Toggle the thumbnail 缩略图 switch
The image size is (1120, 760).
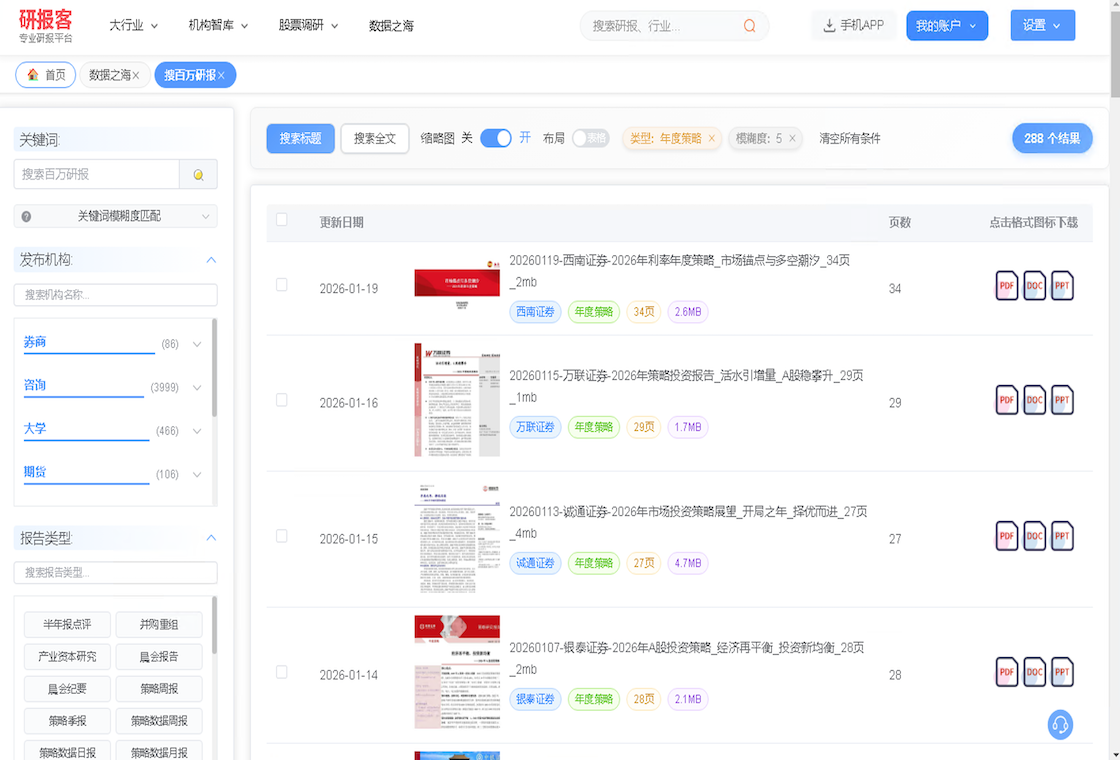tap(496, 138)
